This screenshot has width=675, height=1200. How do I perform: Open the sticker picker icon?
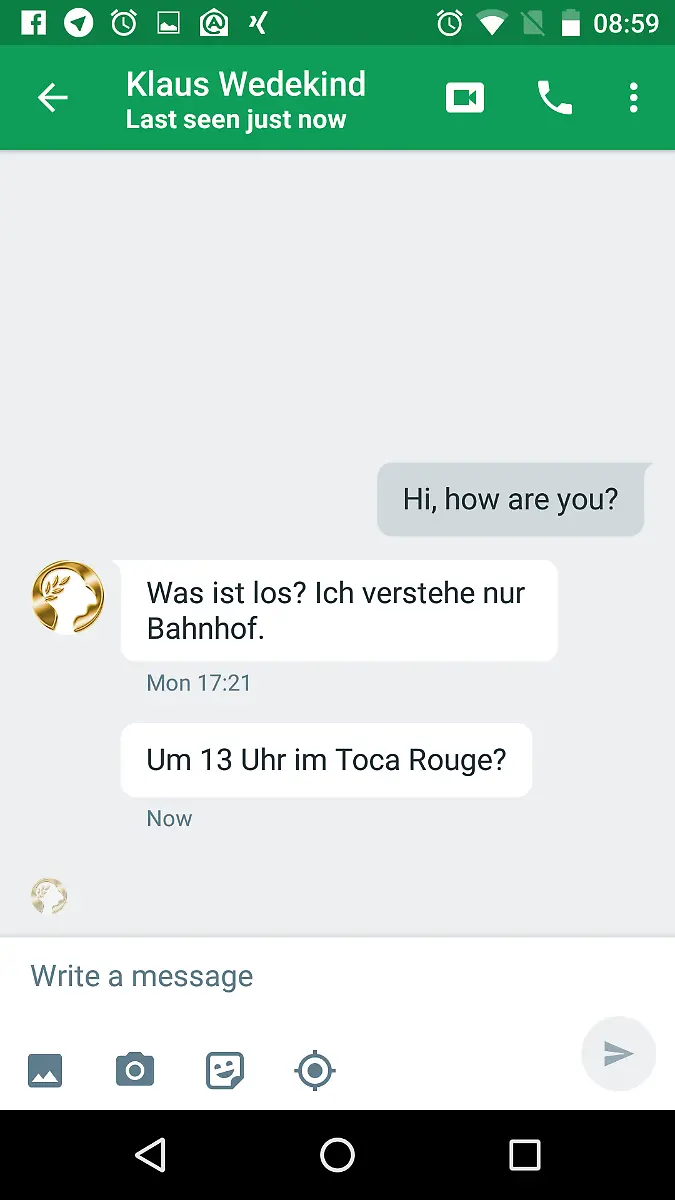click(x=225, y=1071)
